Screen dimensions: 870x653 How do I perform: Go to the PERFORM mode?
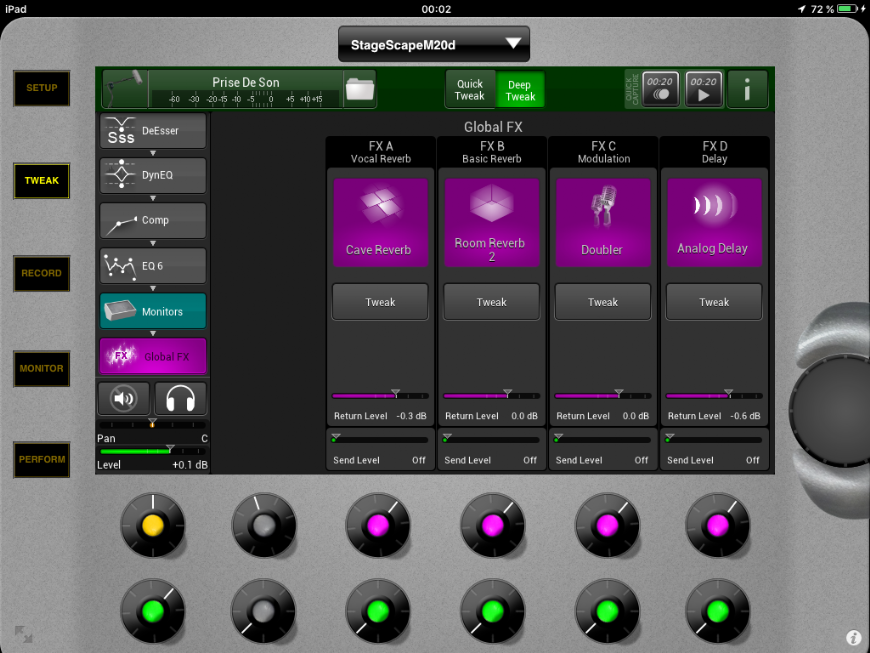[x=41, y=460]
